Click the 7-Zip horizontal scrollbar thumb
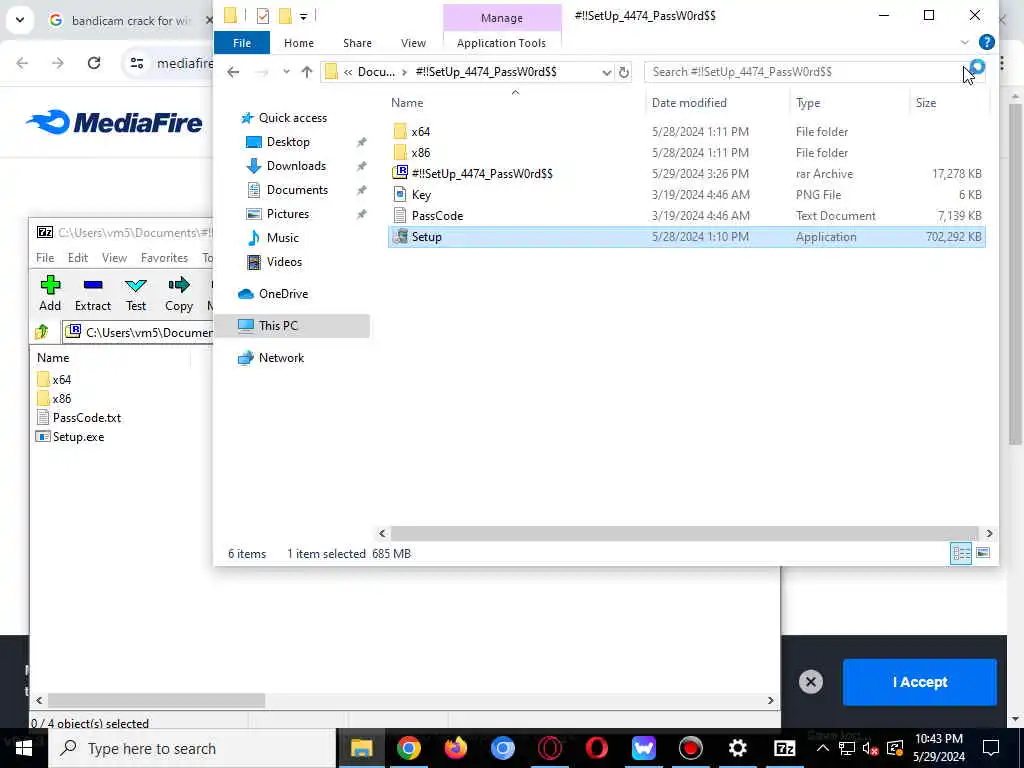This screenshot has width=1024, height=768. [157, 700]
